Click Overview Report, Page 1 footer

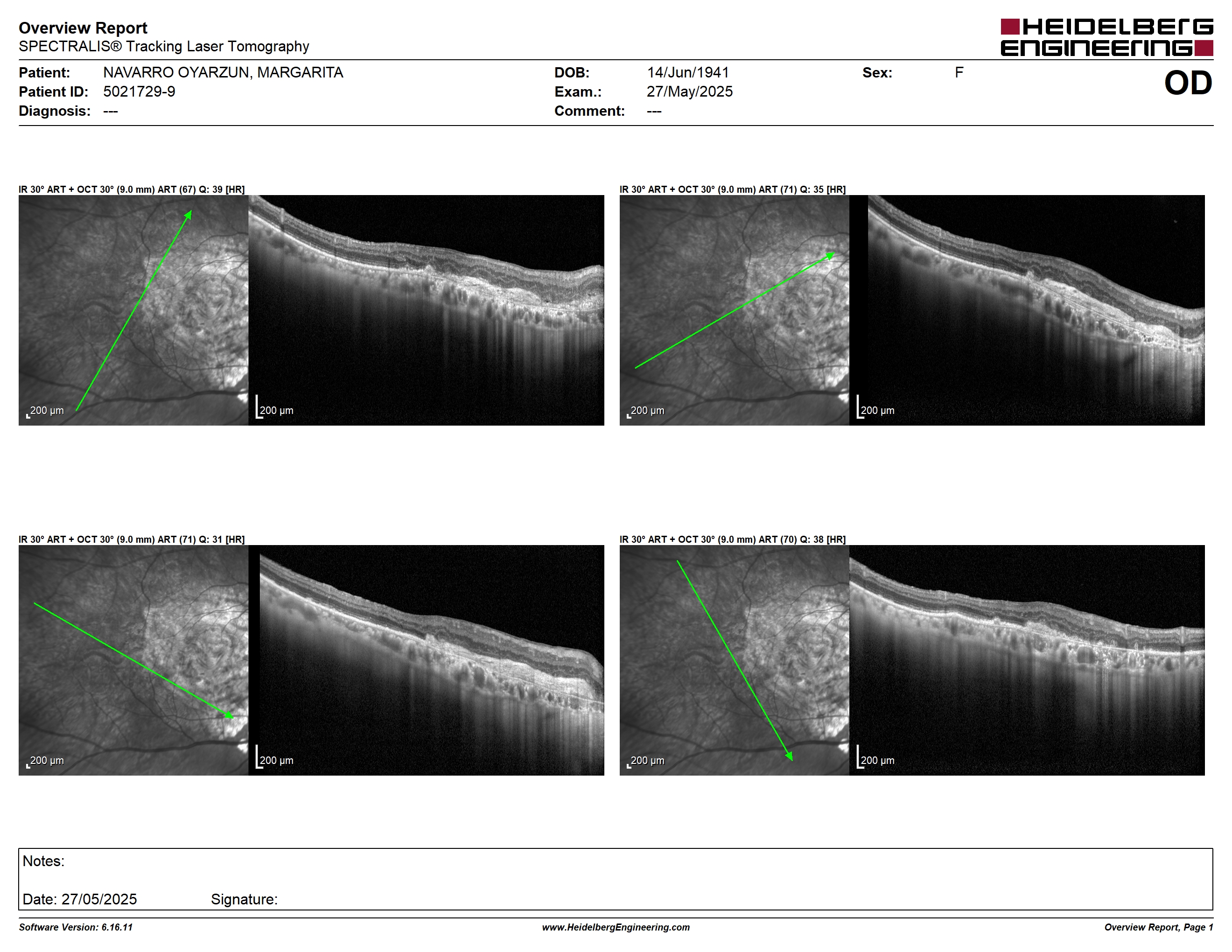(x=1159, y=927)
